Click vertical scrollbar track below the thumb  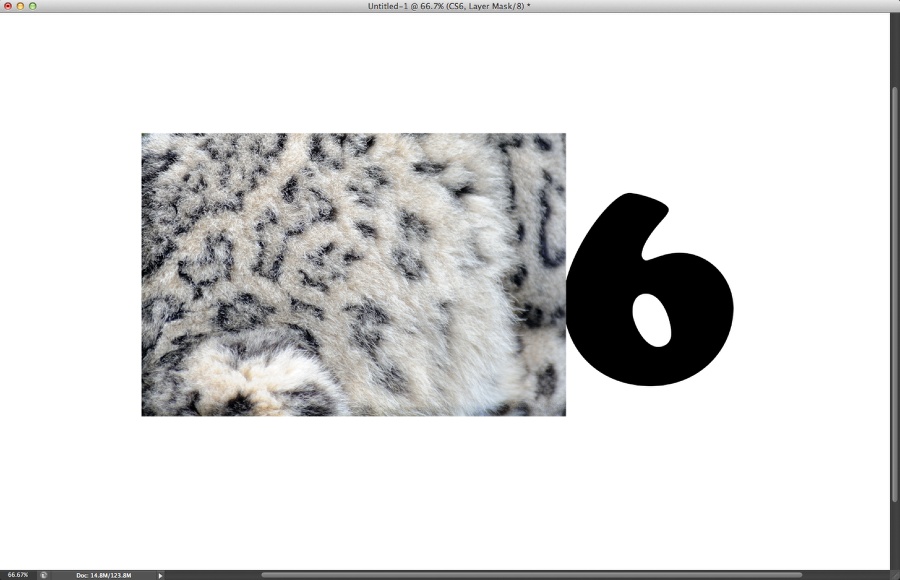(x=894, y=535)
